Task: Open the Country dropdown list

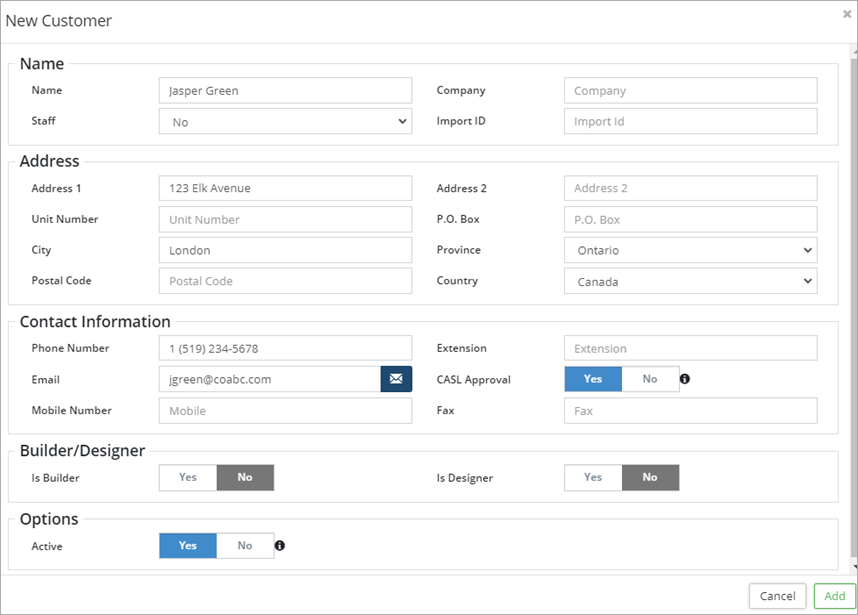Action: 690,281
